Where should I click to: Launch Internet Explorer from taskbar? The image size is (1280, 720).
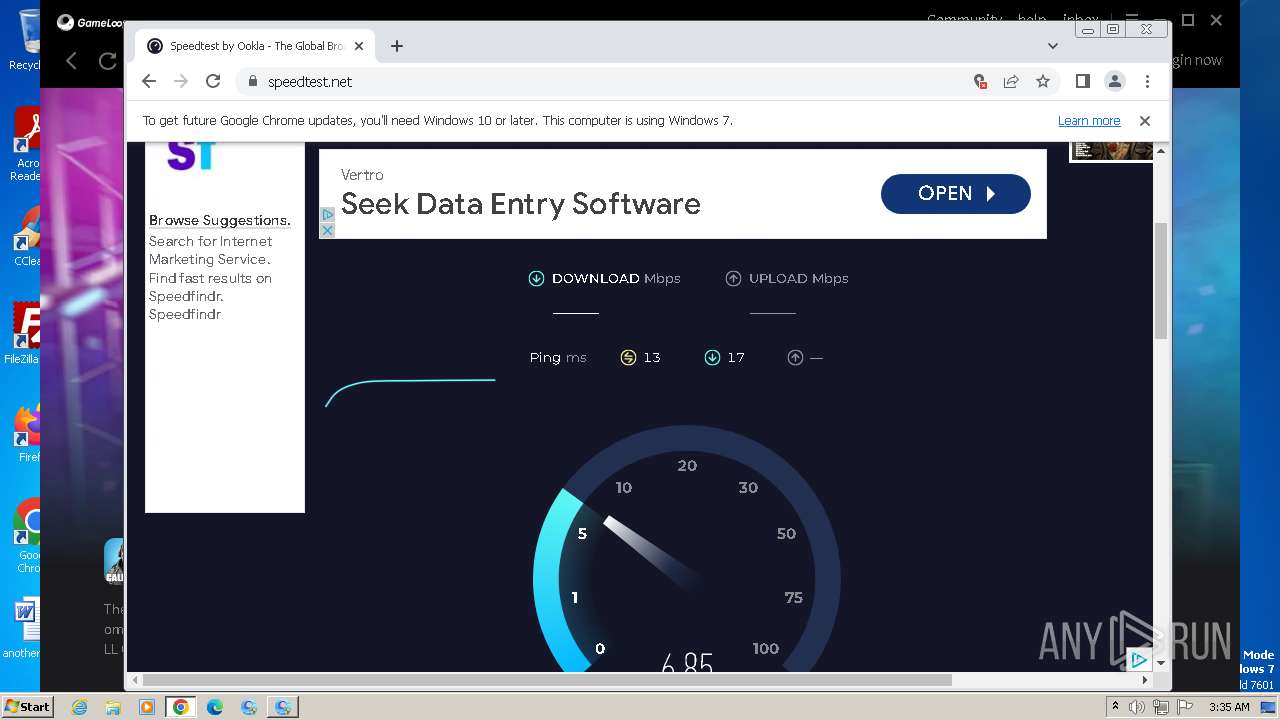click(x=80, y=707)
